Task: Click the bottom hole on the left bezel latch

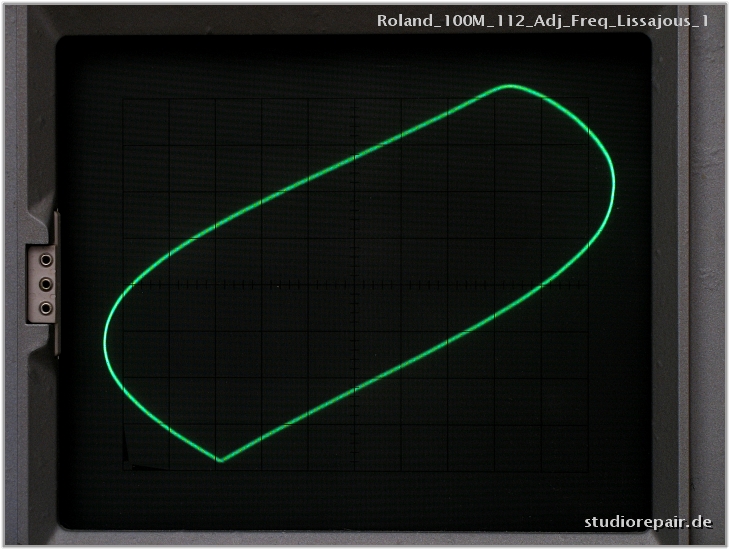Action: 46,308
